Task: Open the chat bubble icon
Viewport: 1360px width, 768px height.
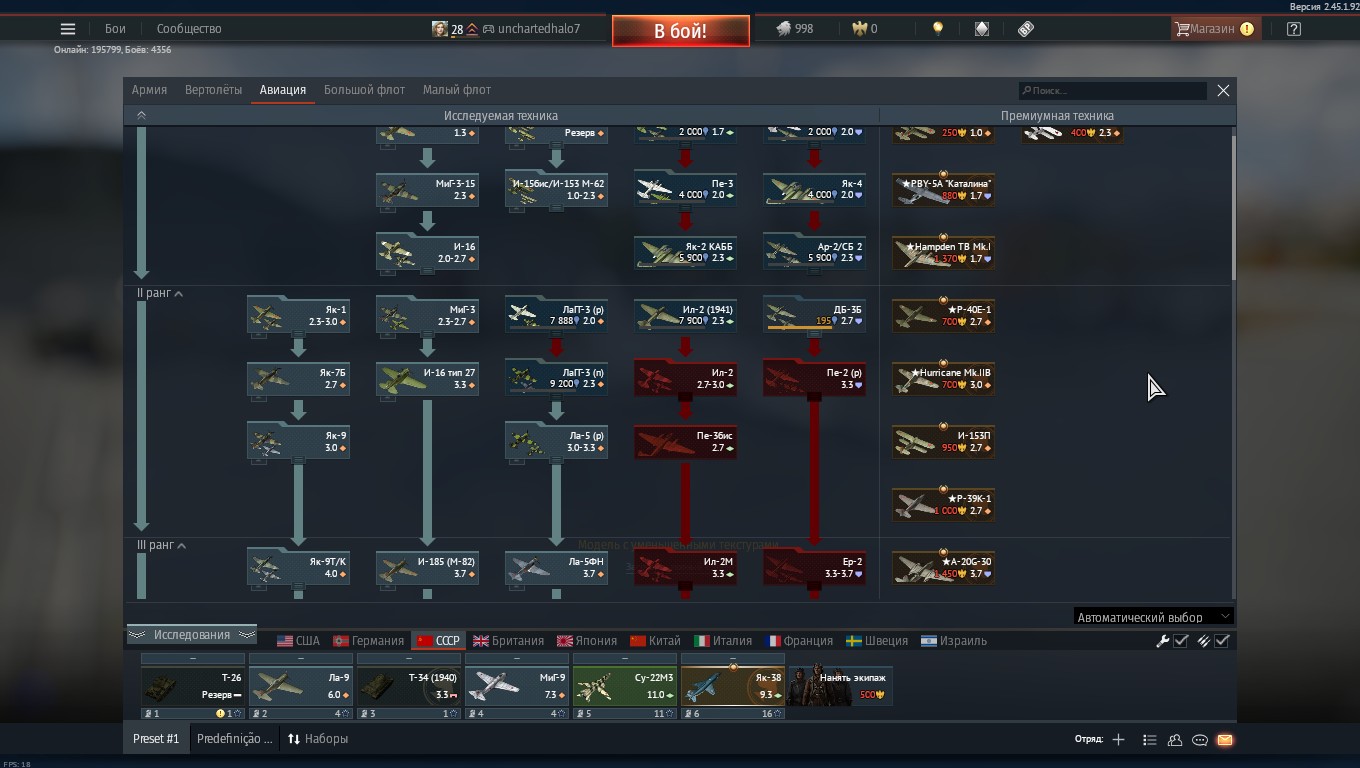Action: tap(1200, 740)
